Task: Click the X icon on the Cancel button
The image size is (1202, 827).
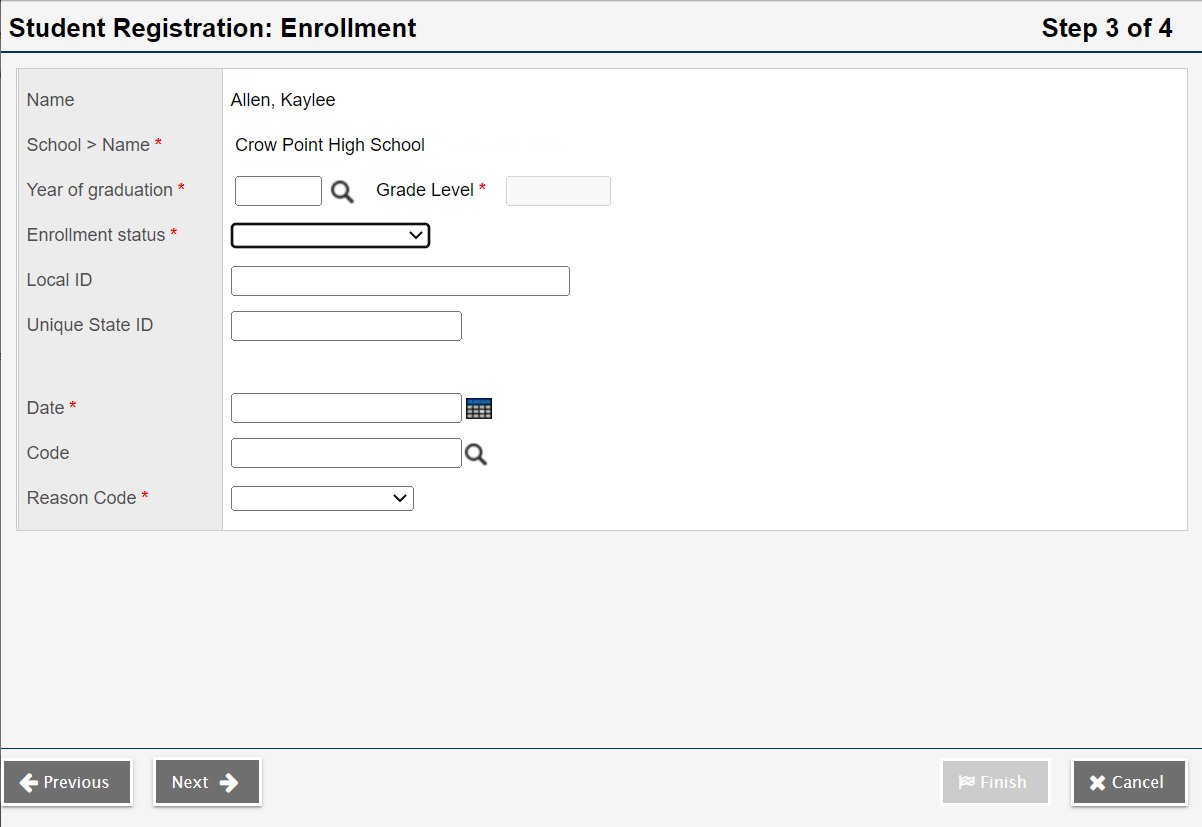Action: (1097, 782)
